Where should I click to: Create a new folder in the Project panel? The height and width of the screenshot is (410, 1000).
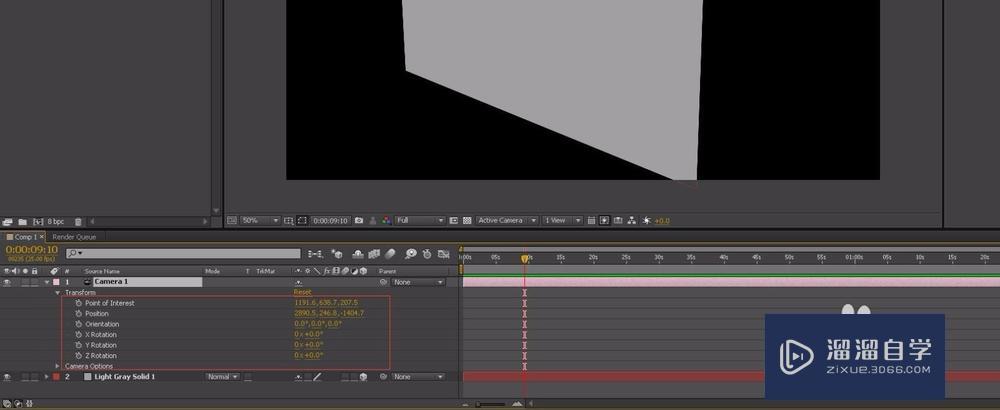point(22,222)
